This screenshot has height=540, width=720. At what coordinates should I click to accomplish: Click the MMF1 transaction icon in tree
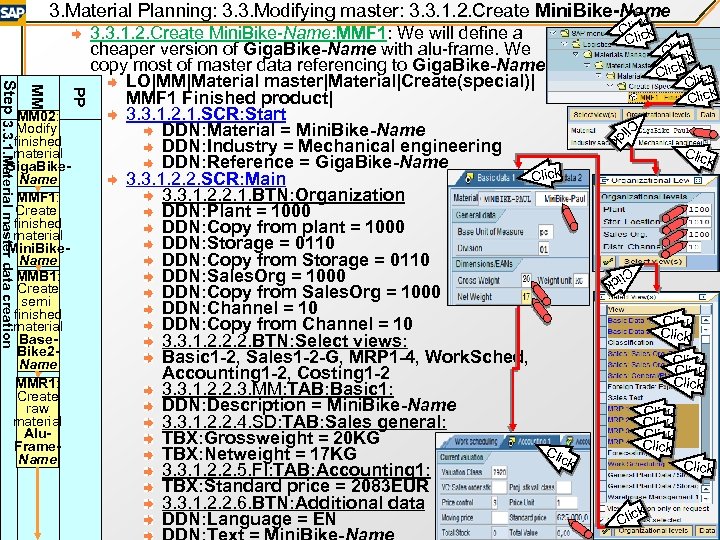point(633,97)
